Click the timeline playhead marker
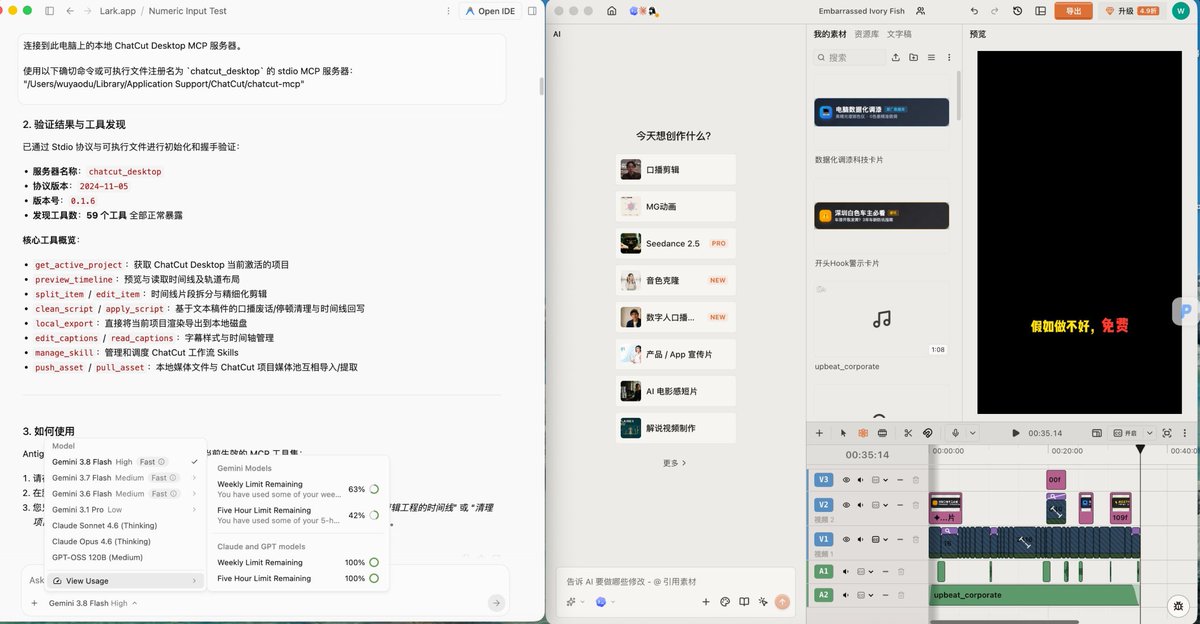The image size is (1200, 624). pos(1140,450)
